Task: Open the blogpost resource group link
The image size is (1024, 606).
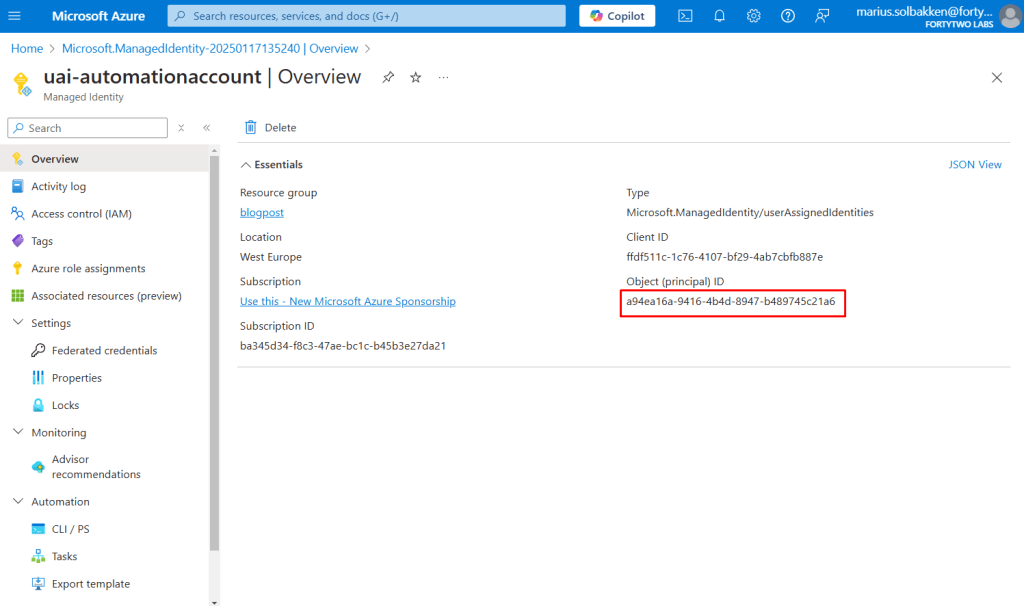Action: pos(261,212)
